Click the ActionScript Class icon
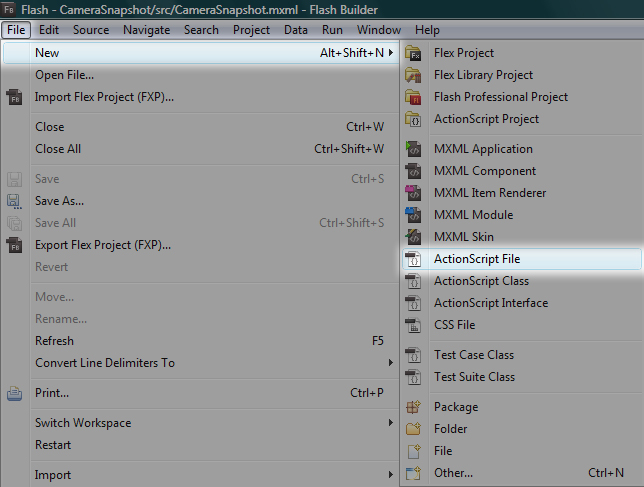The height and width of the screenshot is (487, 644). 413,281
